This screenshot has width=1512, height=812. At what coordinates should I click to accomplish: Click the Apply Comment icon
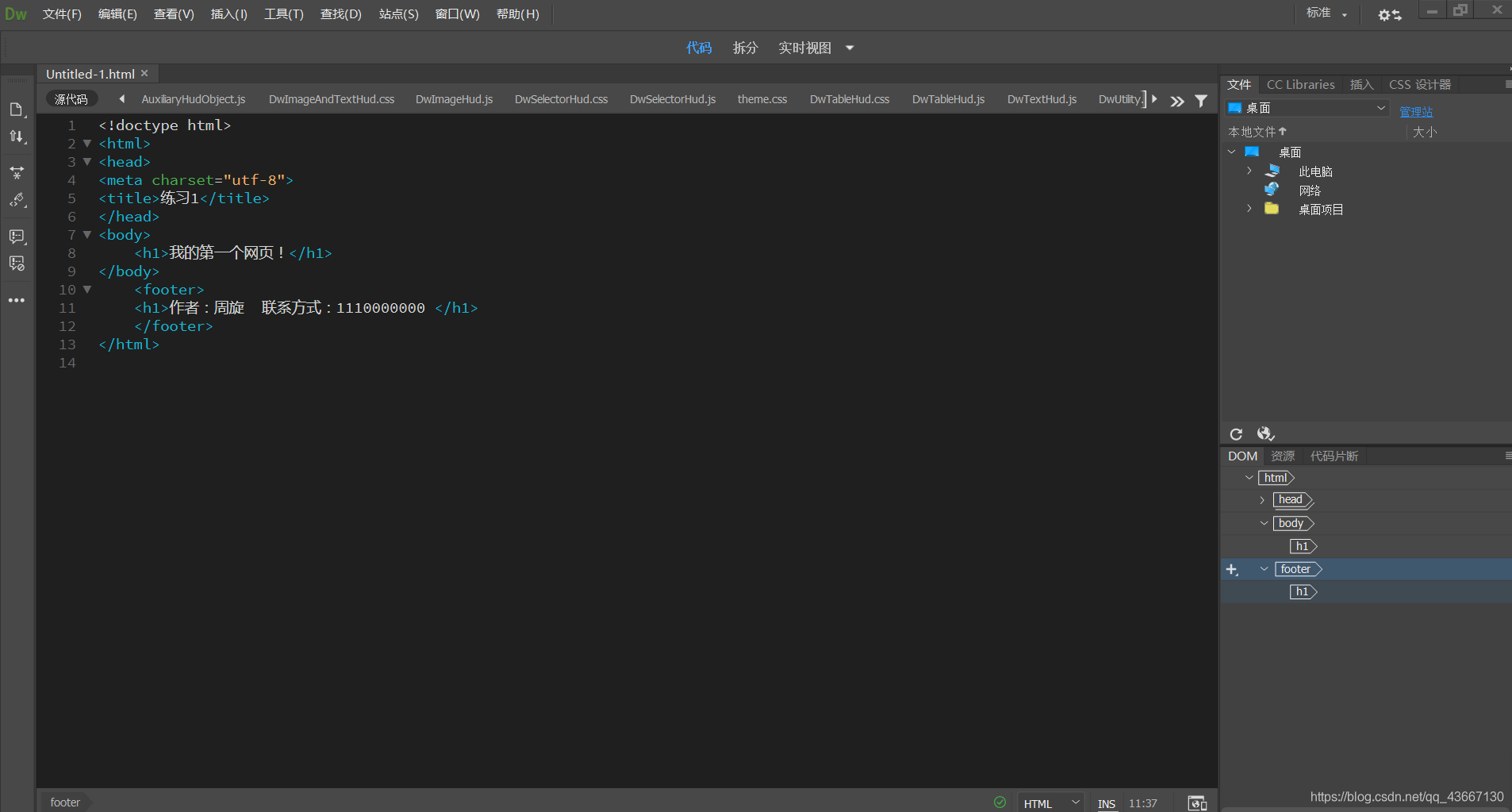coord(17,237)
